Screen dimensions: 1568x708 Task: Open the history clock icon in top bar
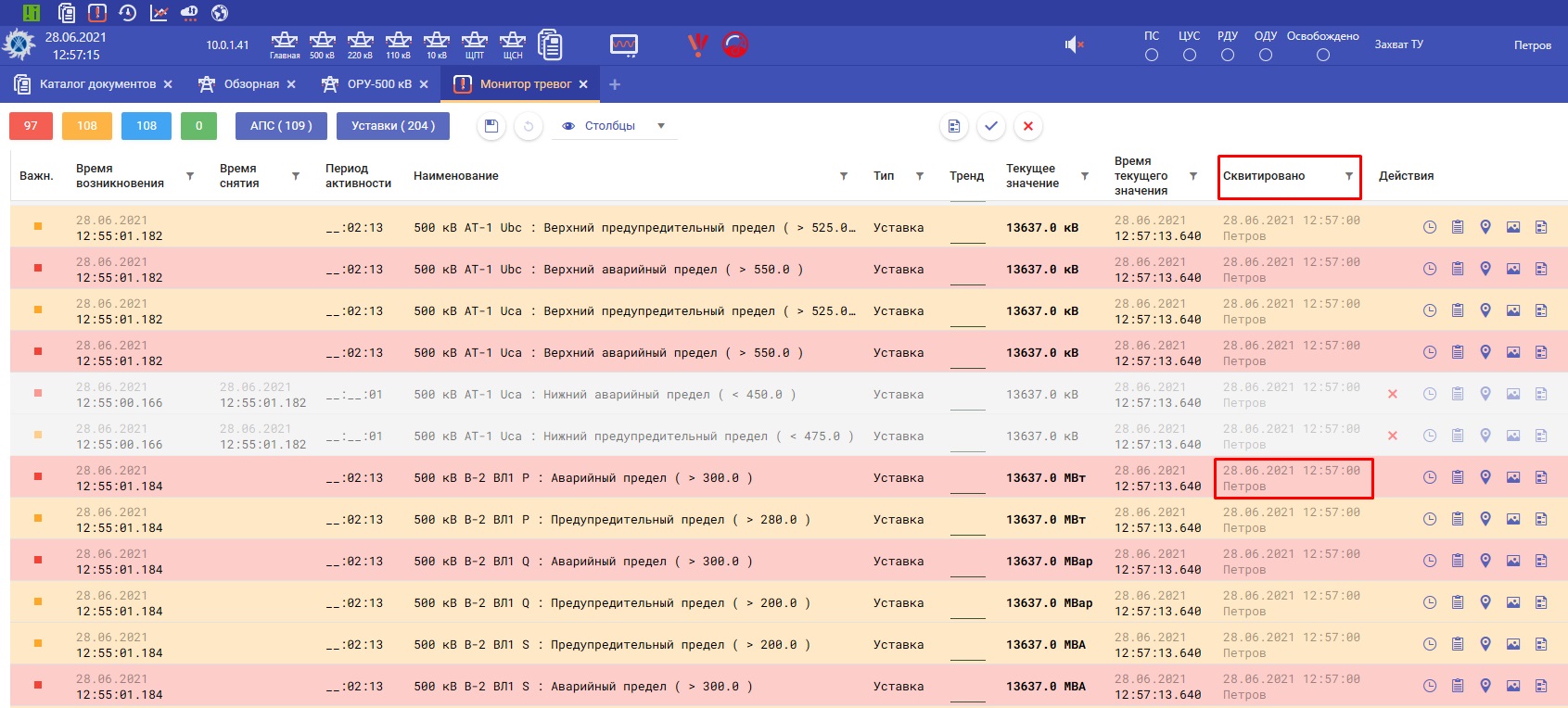click(128, 12)
